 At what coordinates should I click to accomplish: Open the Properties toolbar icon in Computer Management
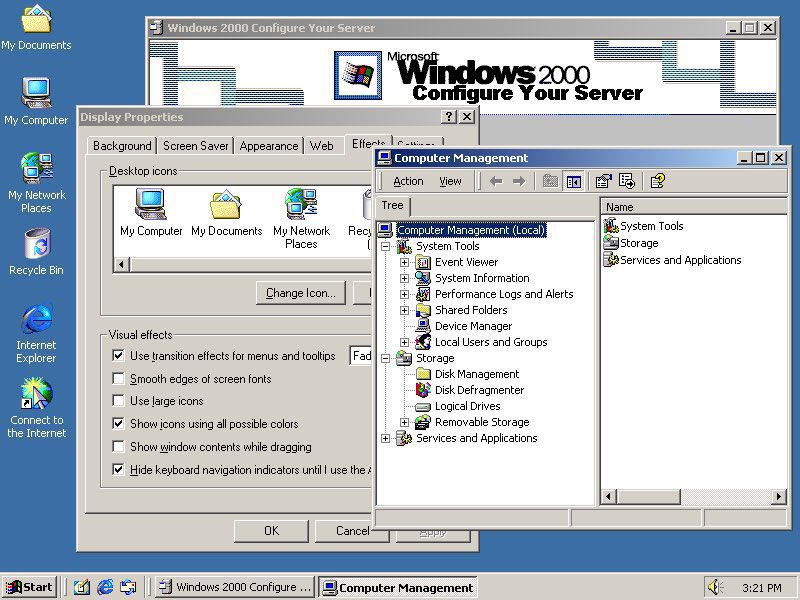point(602,181)
